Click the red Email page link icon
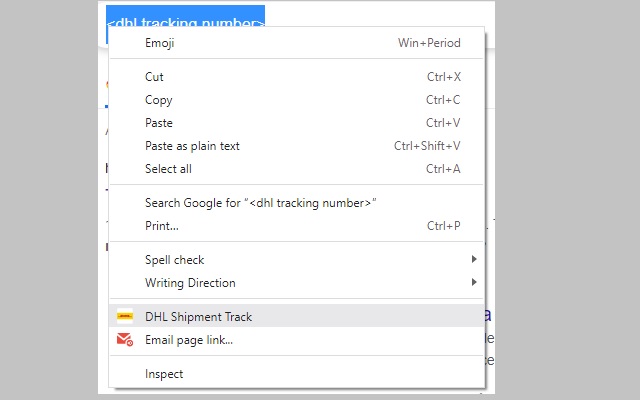Screen dimensions: 640x400 [125, 340]
